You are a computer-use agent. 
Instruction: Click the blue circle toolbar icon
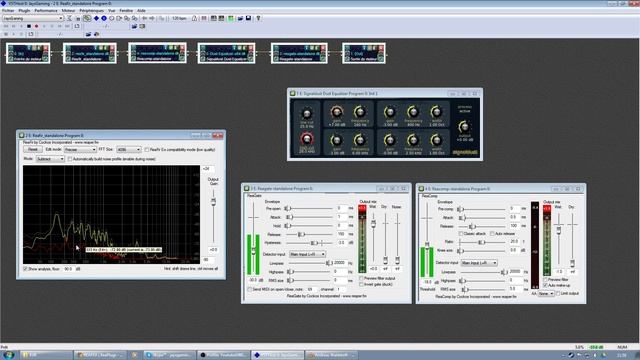click(x=104, y=18)
